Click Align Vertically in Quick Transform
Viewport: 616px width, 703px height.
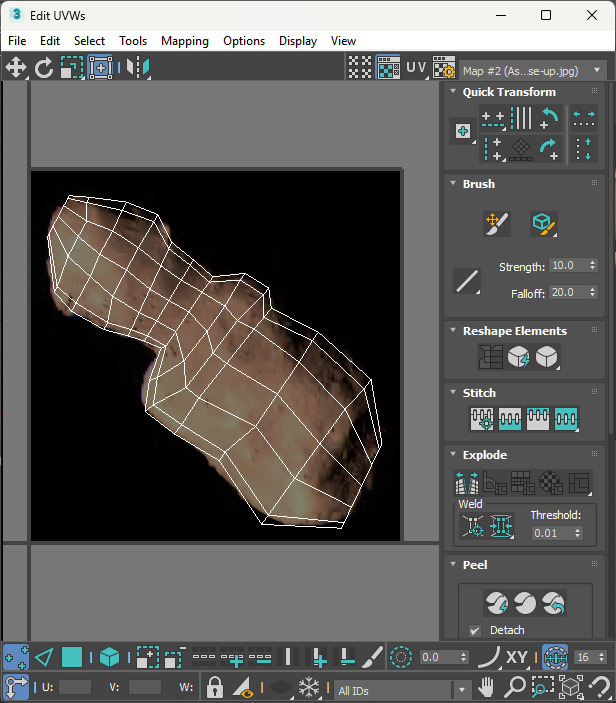493,149
